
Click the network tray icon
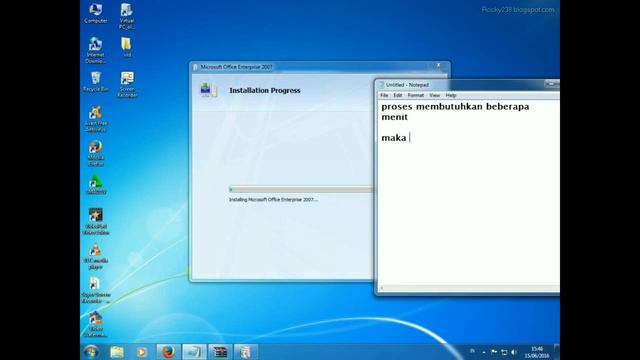pos(504,352)
